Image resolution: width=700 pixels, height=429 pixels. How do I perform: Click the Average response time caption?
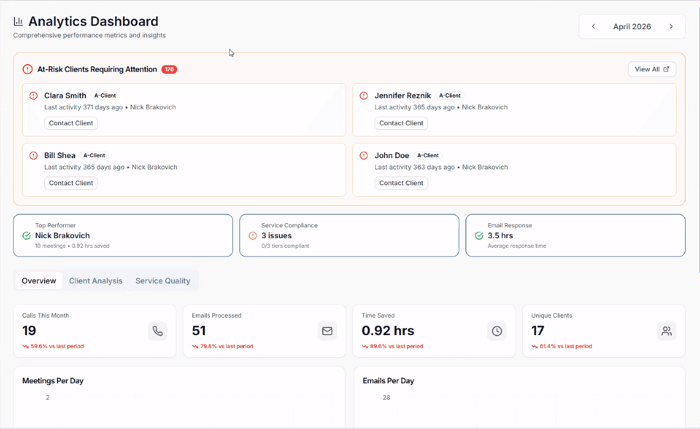(x=517, y=246)
